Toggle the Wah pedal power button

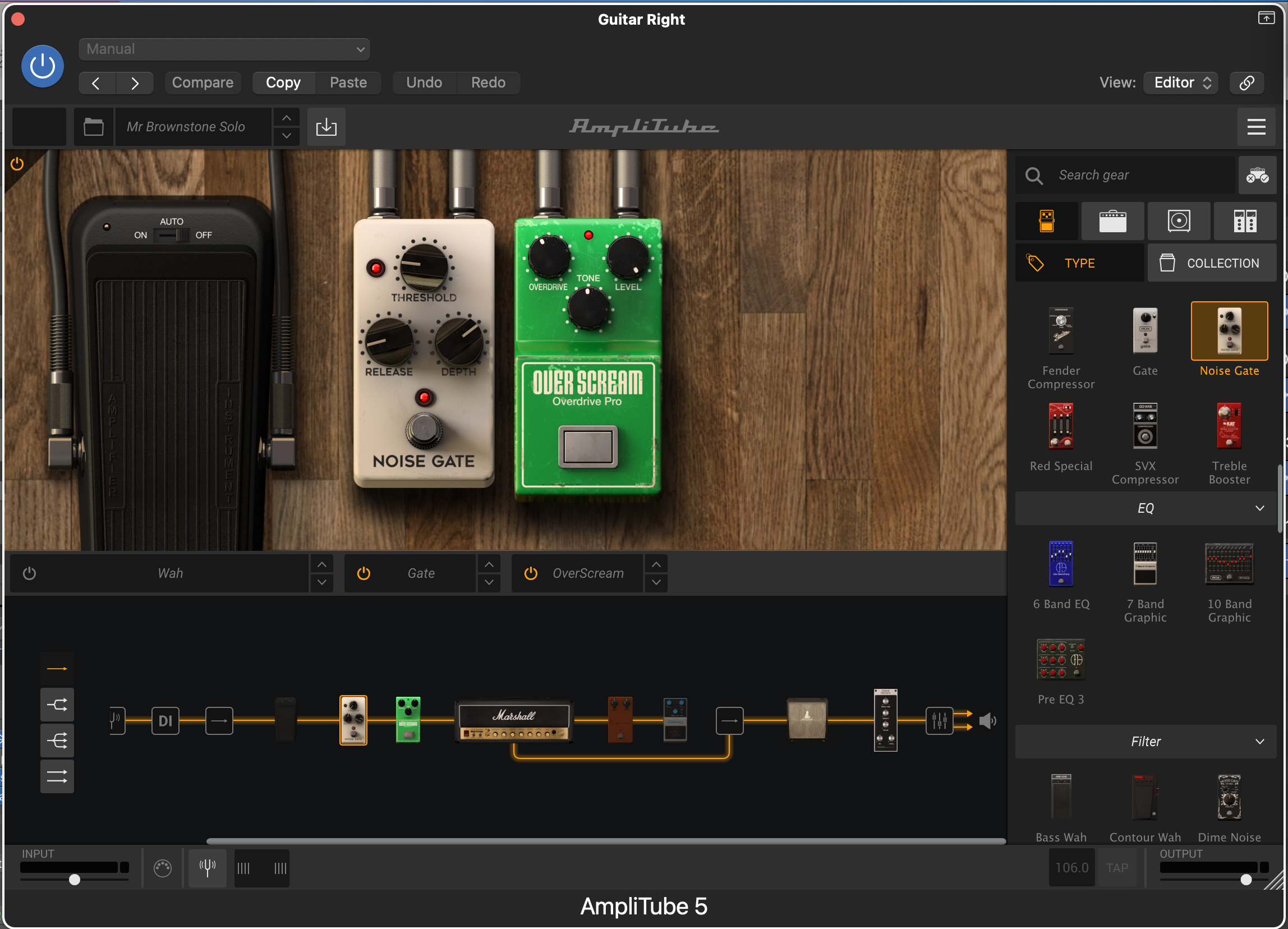[30, 573]
